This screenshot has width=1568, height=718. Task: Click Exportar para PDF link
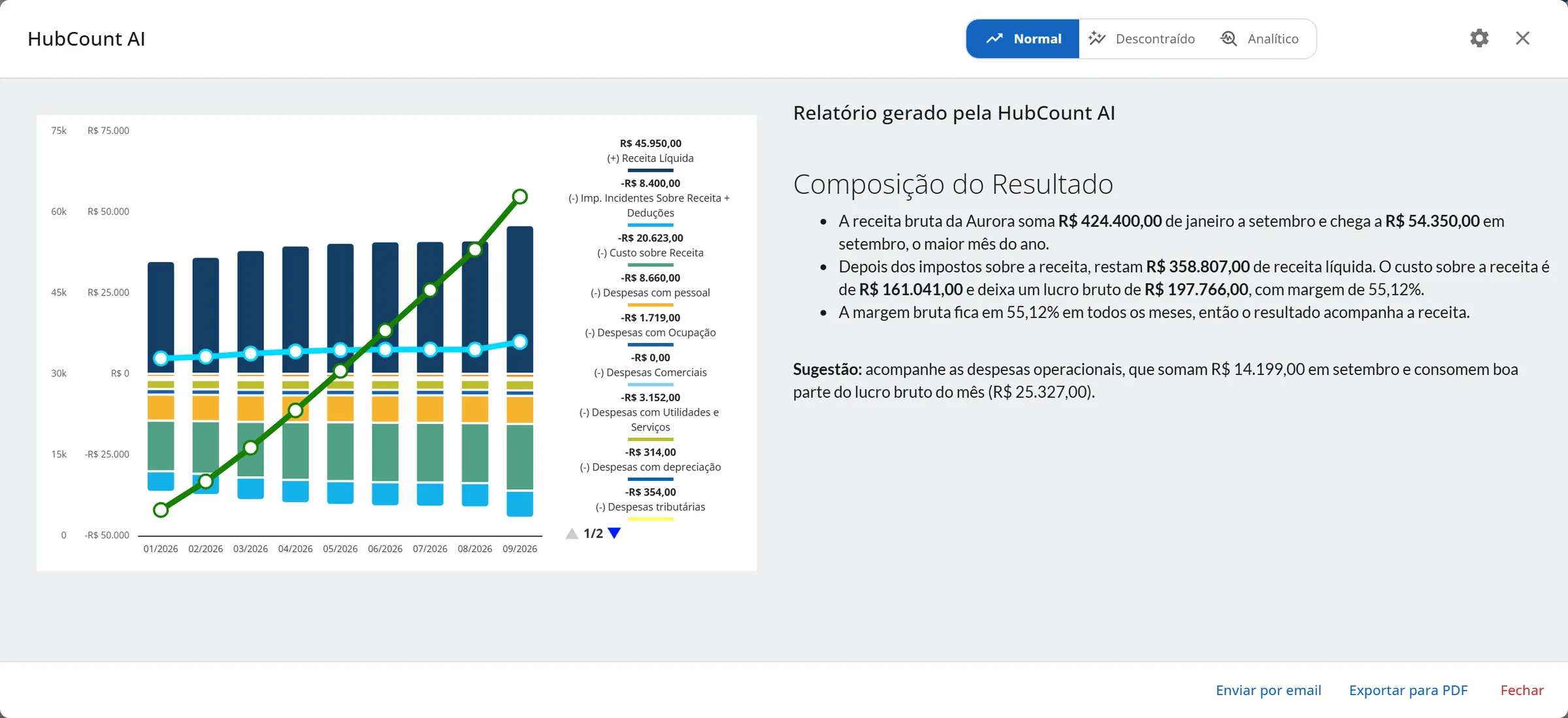1408,690
